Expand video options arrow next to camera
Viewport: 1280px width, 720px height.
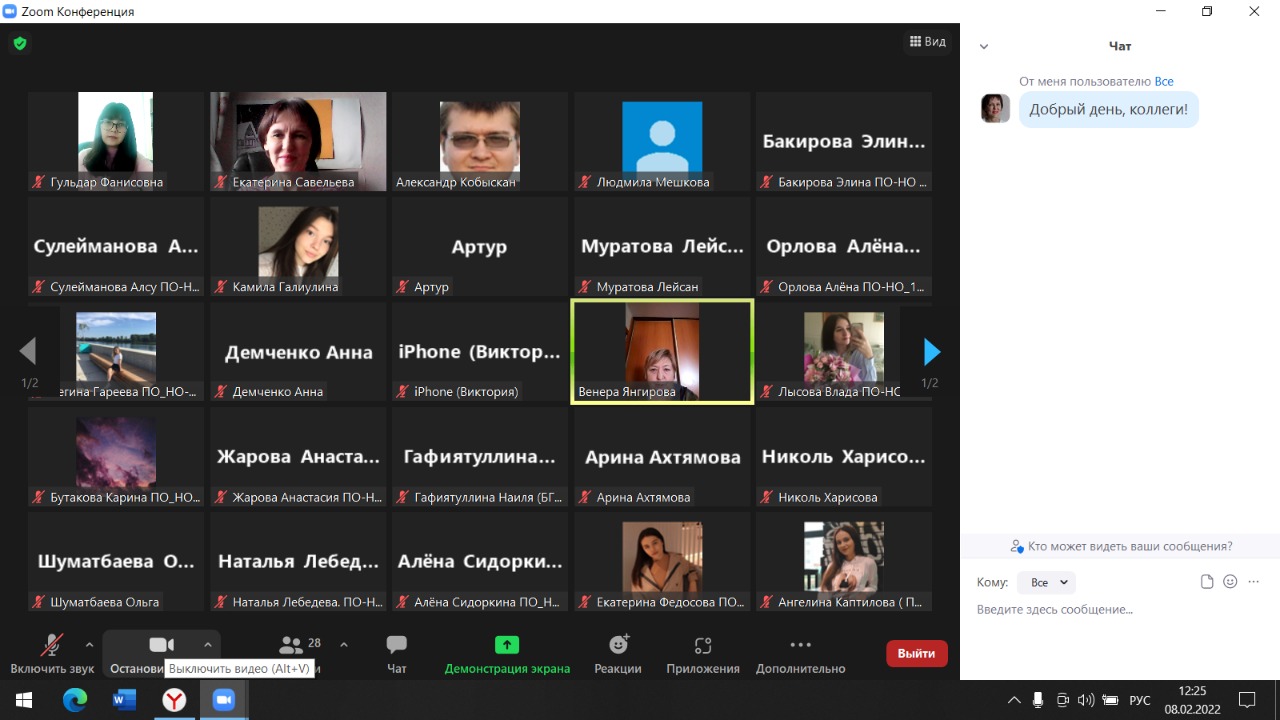(208, 645)
